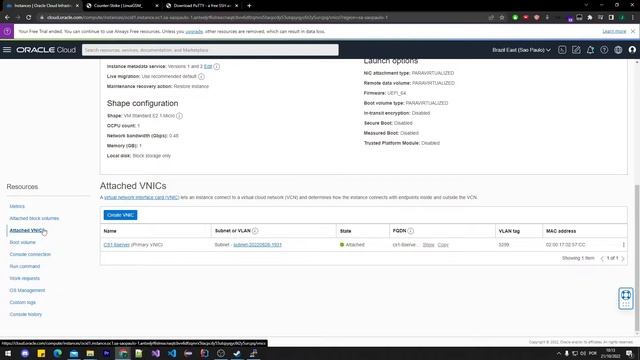Show info icon for Subnet or VLAN column
Image resolution: width=640 pixels, height=360 pixels.
(x=255, y=231)
